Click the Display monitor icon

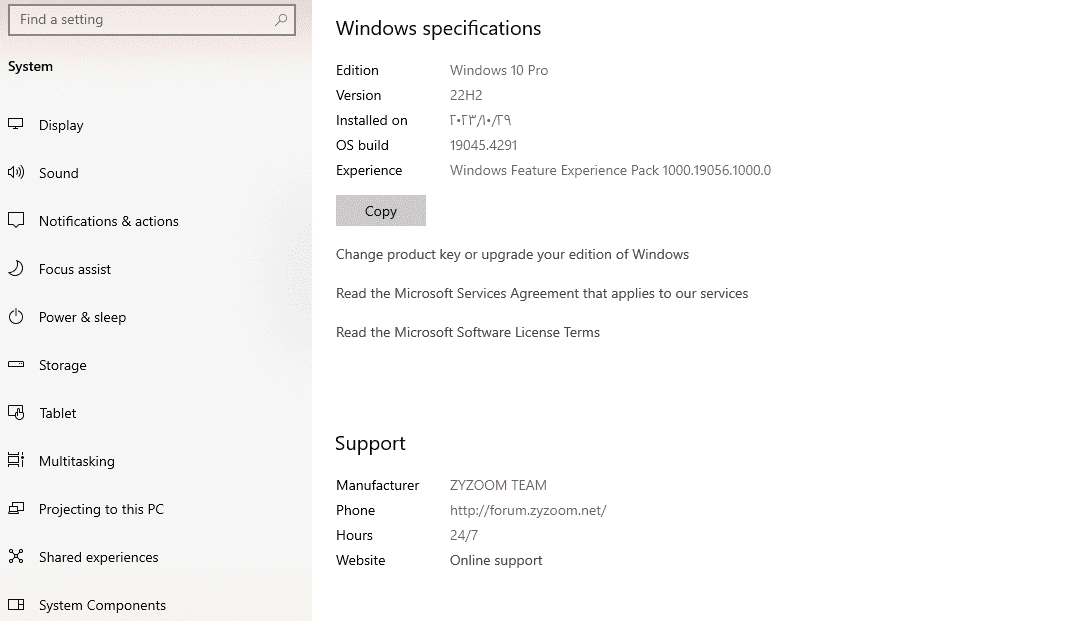(16, 125)
